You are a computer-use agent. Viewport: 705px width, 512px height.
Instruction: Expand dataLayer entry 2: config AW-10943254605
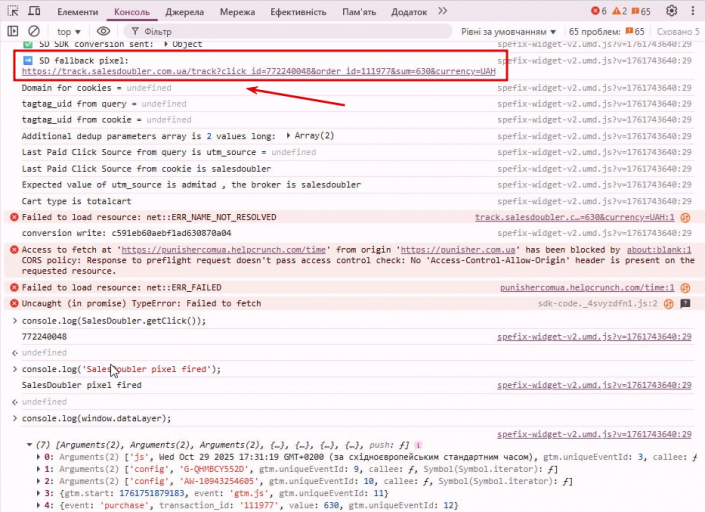38,481
